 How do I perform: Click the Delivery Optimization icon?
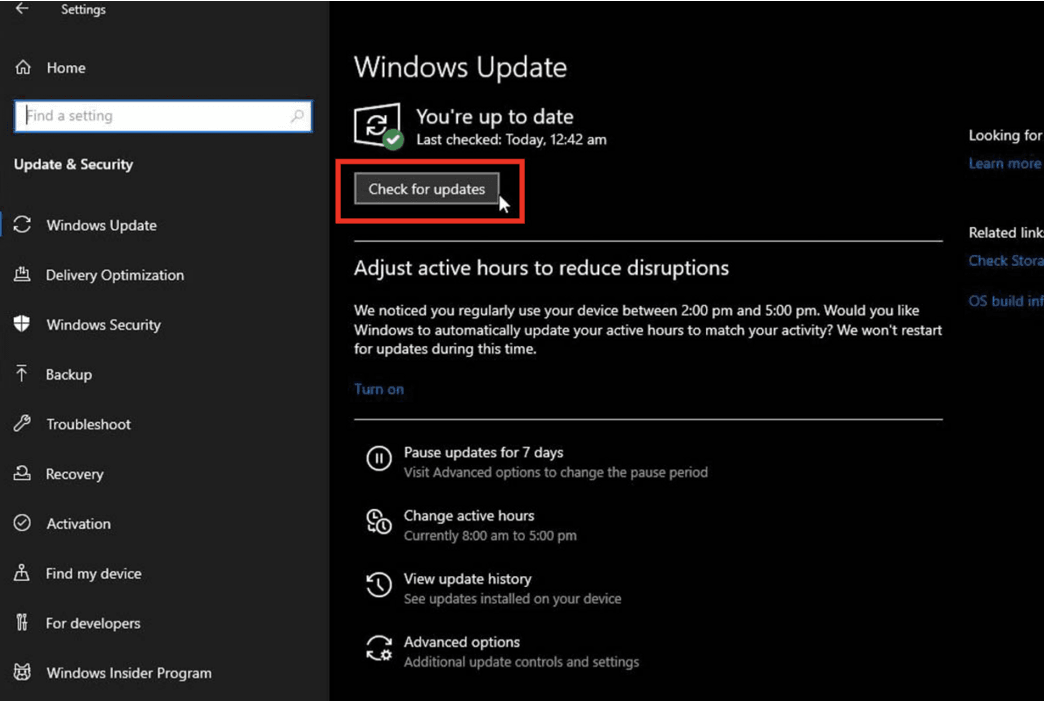point(22,274)
